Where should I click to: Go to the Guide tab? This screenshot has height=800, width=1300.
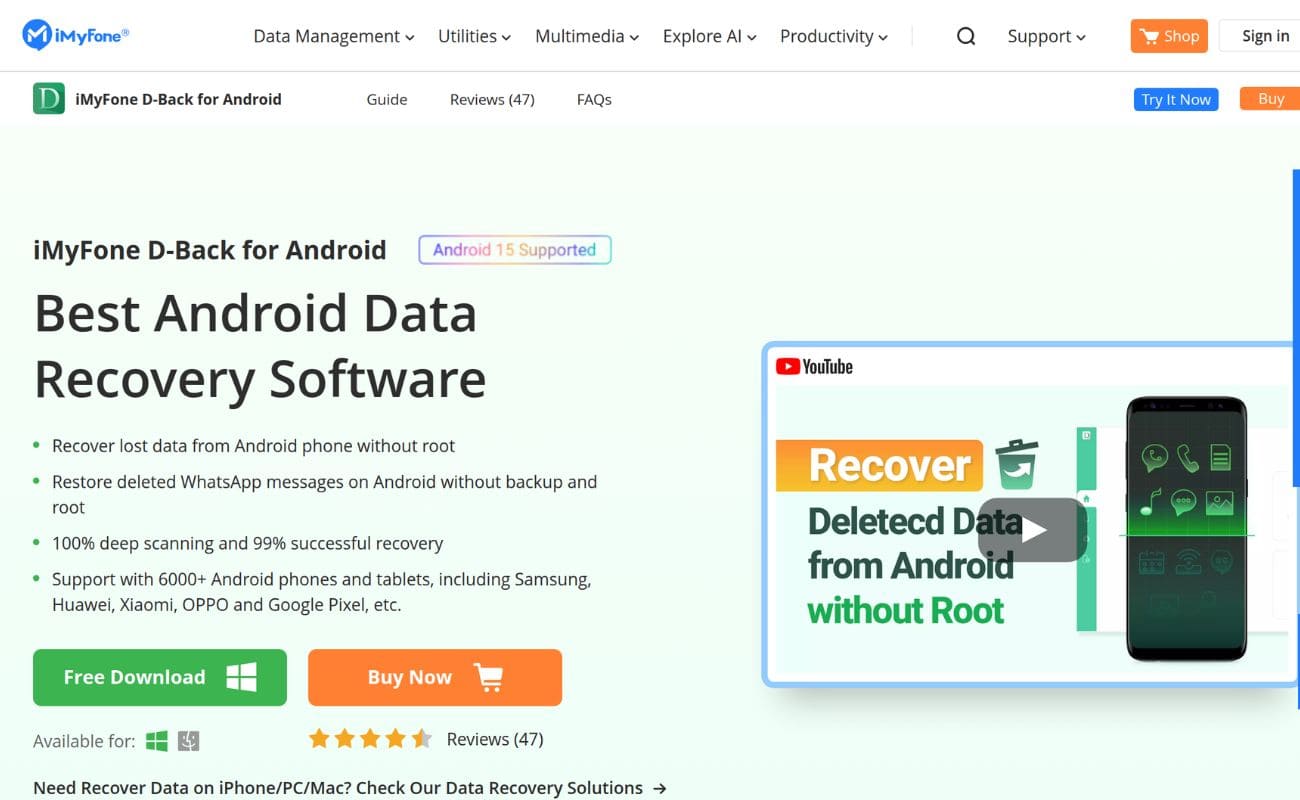pos(387,99)
